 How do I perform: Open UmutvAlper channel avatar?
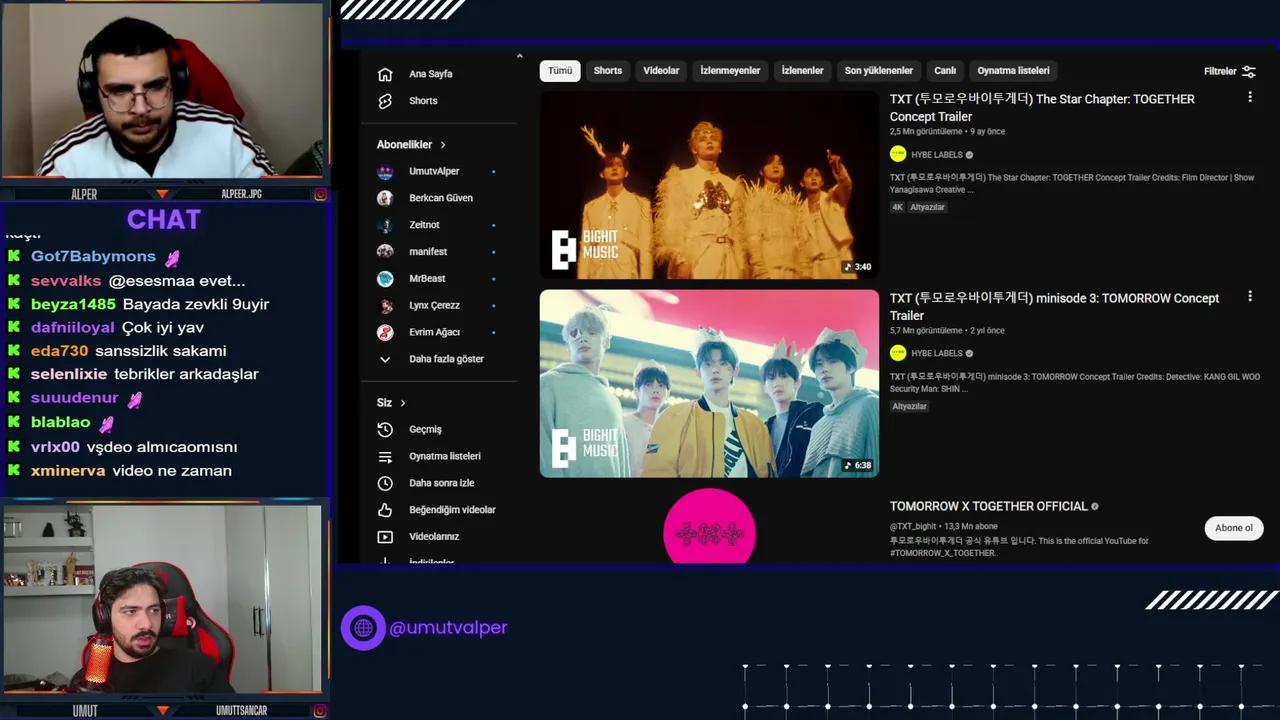tap(385, 171)
